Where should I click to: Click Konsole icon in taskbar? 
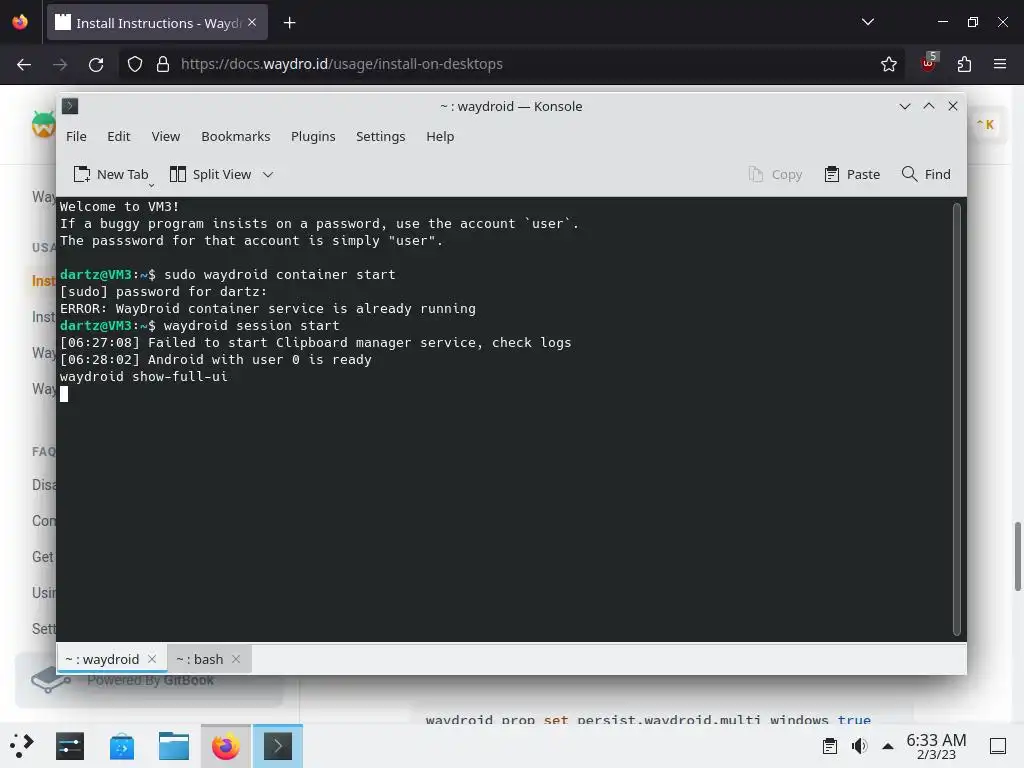point(278,746)
